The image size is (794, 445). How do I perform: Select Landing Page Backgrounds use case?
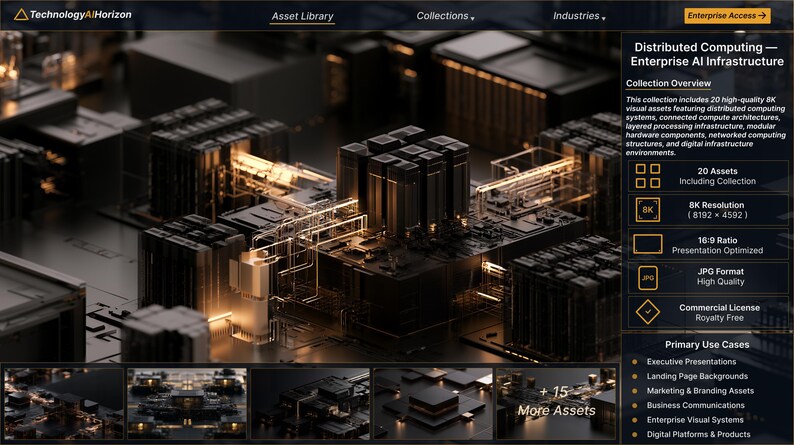(x=697, y=376)
